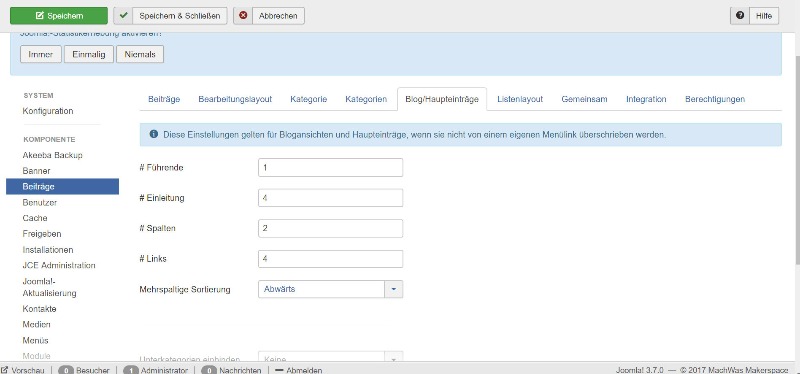This screenshot has height=374, width=800.
Task: Click the Speichern & Schließen button
Action: click(x=170, y=16)
